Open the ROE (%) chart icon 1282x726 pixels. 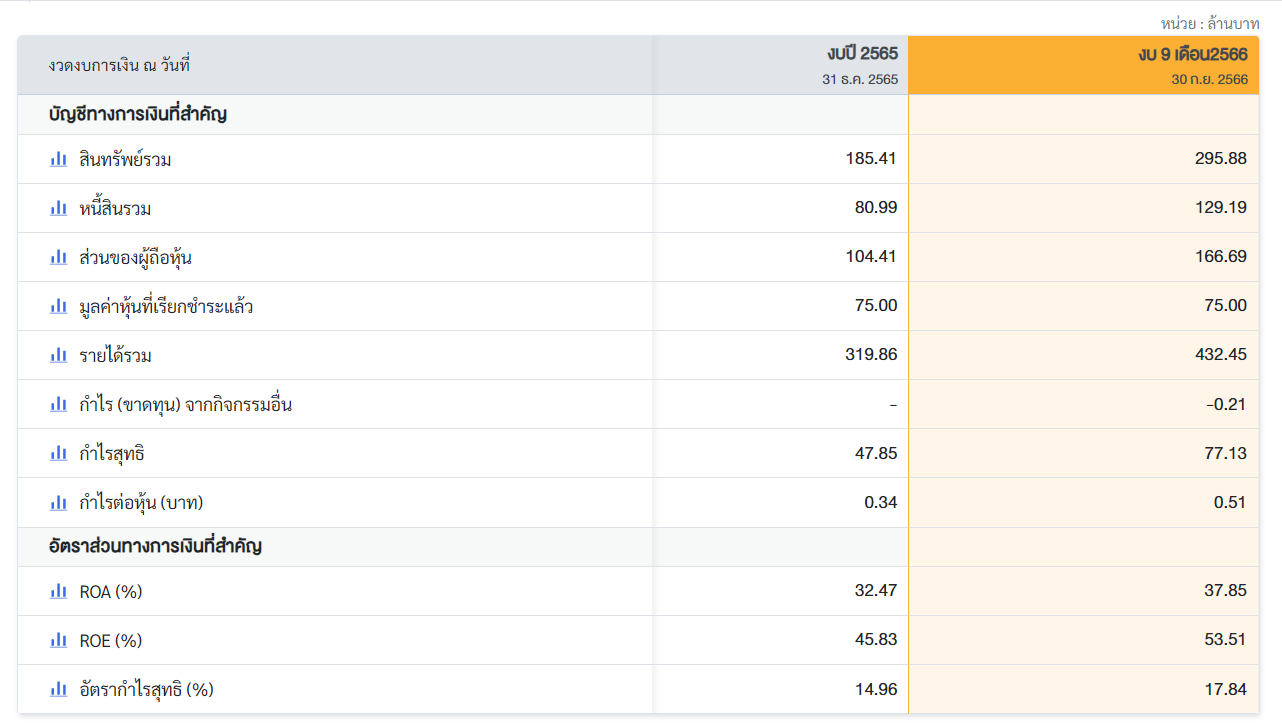click(59, 640)
